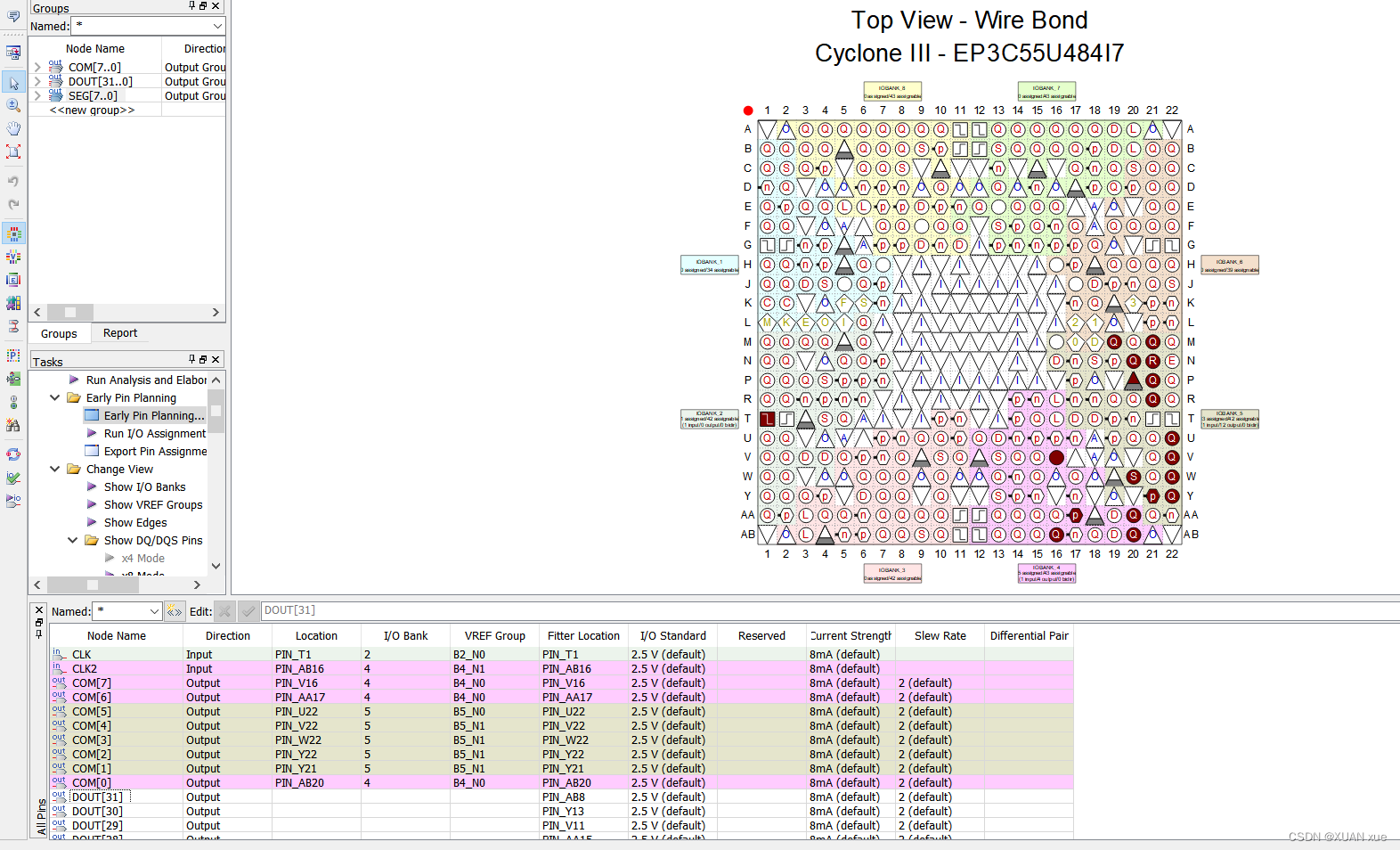This screenshot has width=1400, height=850.
Task: Click the refresh cycle arrows icon
Action: click(13, 454)
